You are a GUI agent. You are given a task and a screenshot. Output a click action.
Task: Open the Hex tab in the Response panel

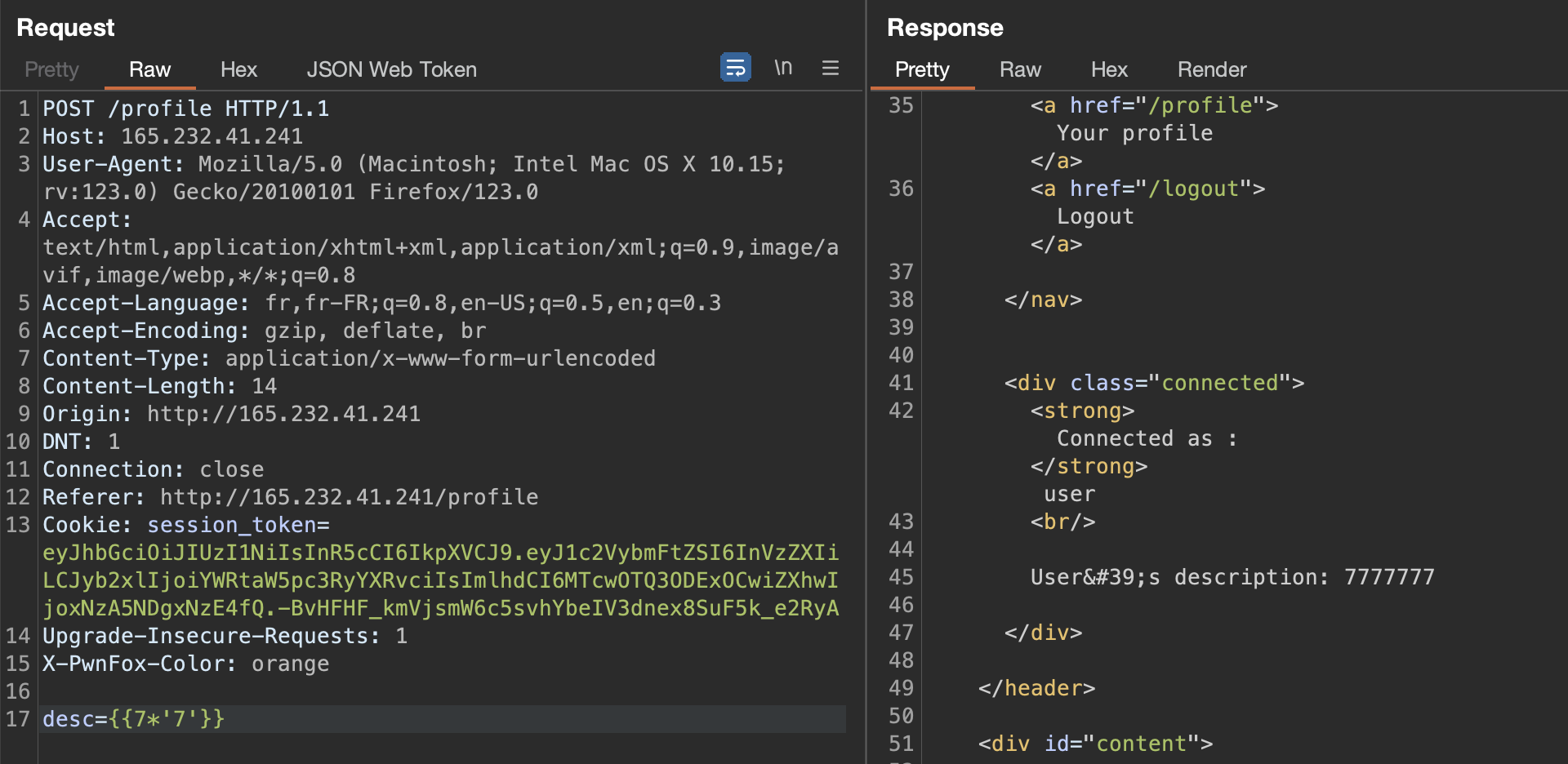[x=1109, y=70]
